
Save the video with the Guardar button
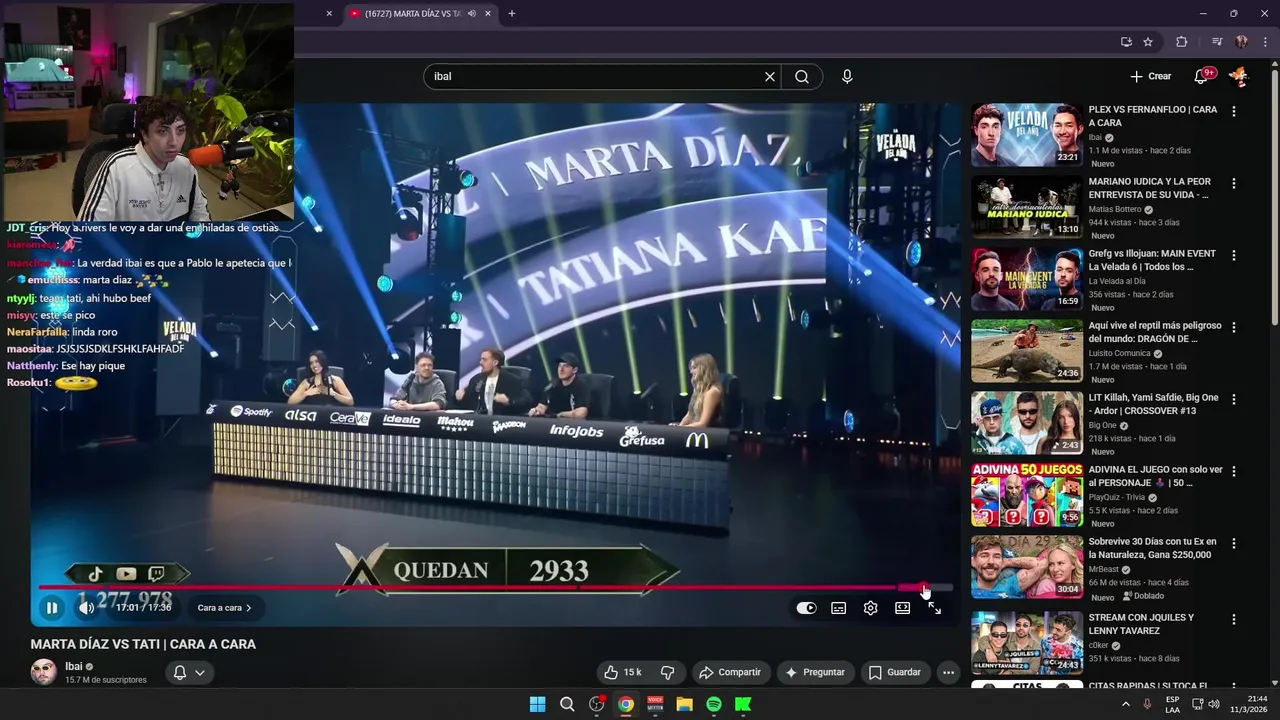(894, 672)
